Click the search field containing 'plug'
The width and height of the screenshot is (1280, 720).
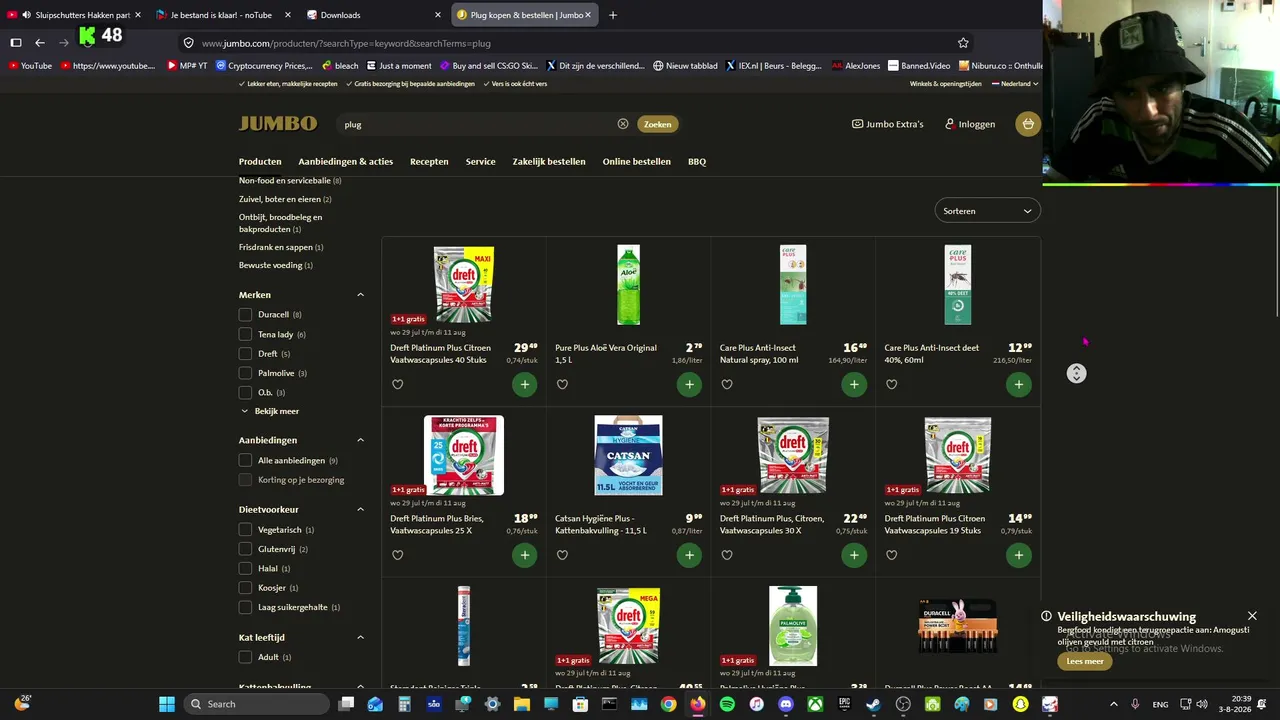tap(475, 124)
